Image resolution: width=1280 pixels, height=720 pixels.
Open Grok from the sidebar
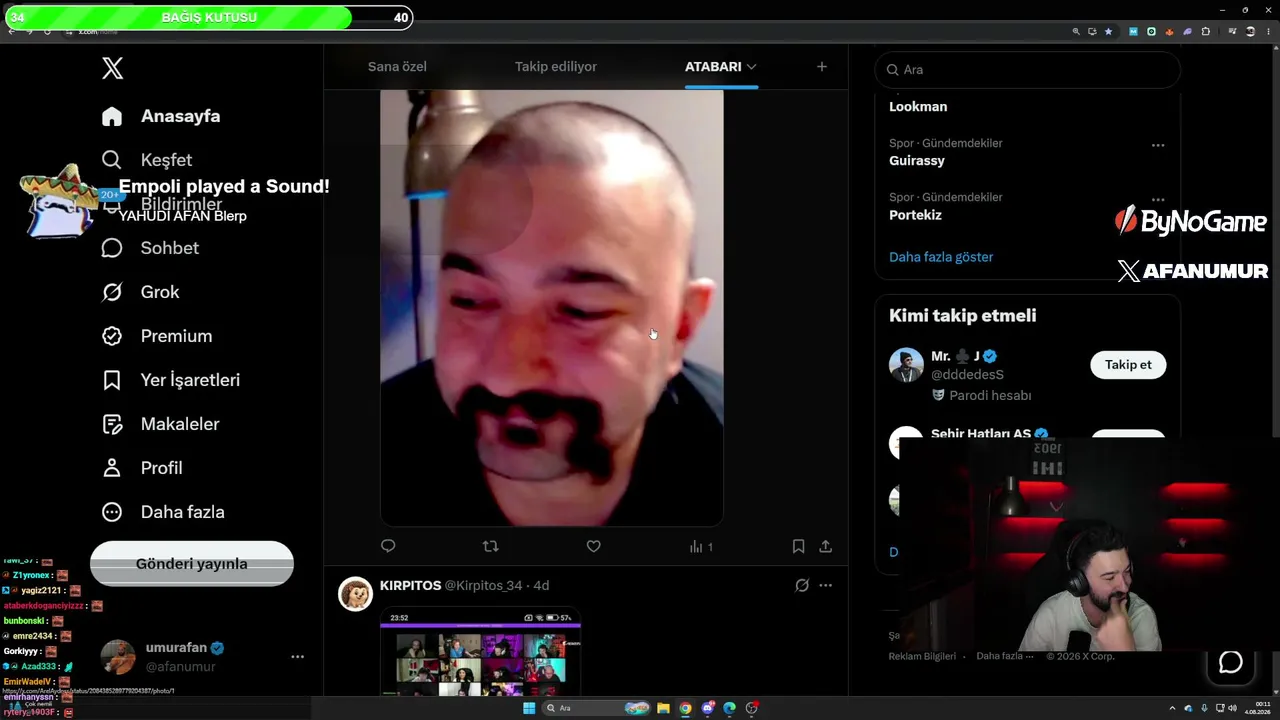coord(141,292)
